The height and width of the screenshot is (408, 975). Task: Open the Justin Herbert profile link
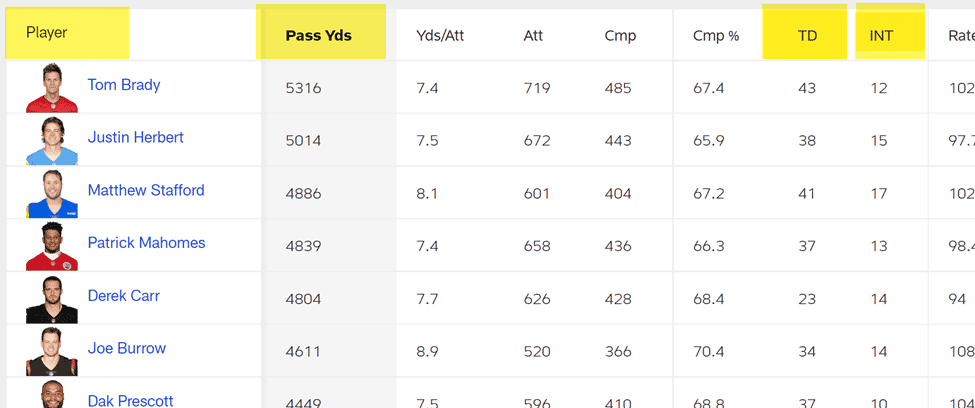[136, 137]
